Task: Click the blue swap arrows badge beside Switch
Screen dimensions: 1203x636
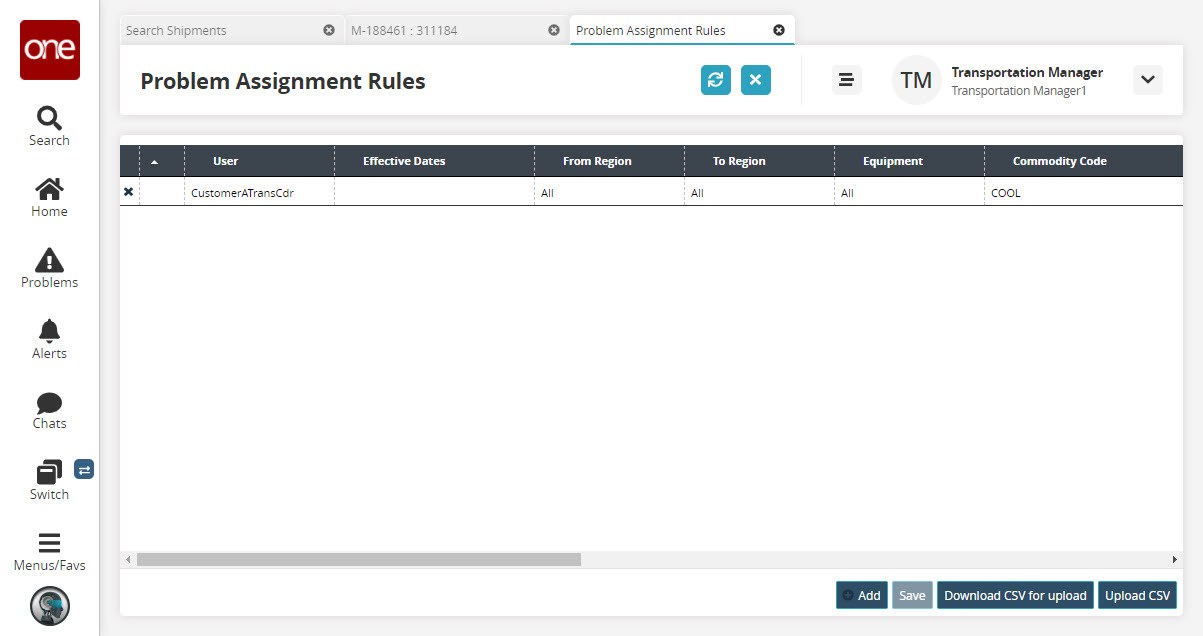Action: click(84, 469)
